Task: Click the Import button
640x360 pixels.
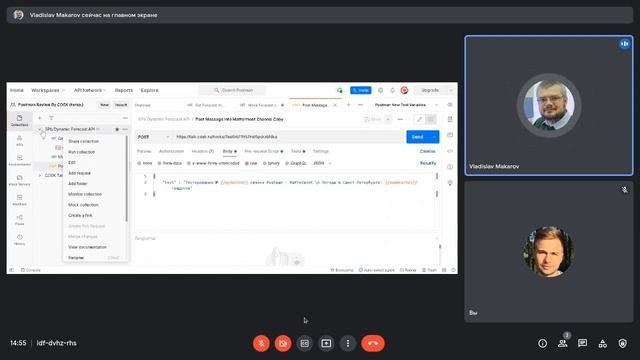Action: click(121, 105)
